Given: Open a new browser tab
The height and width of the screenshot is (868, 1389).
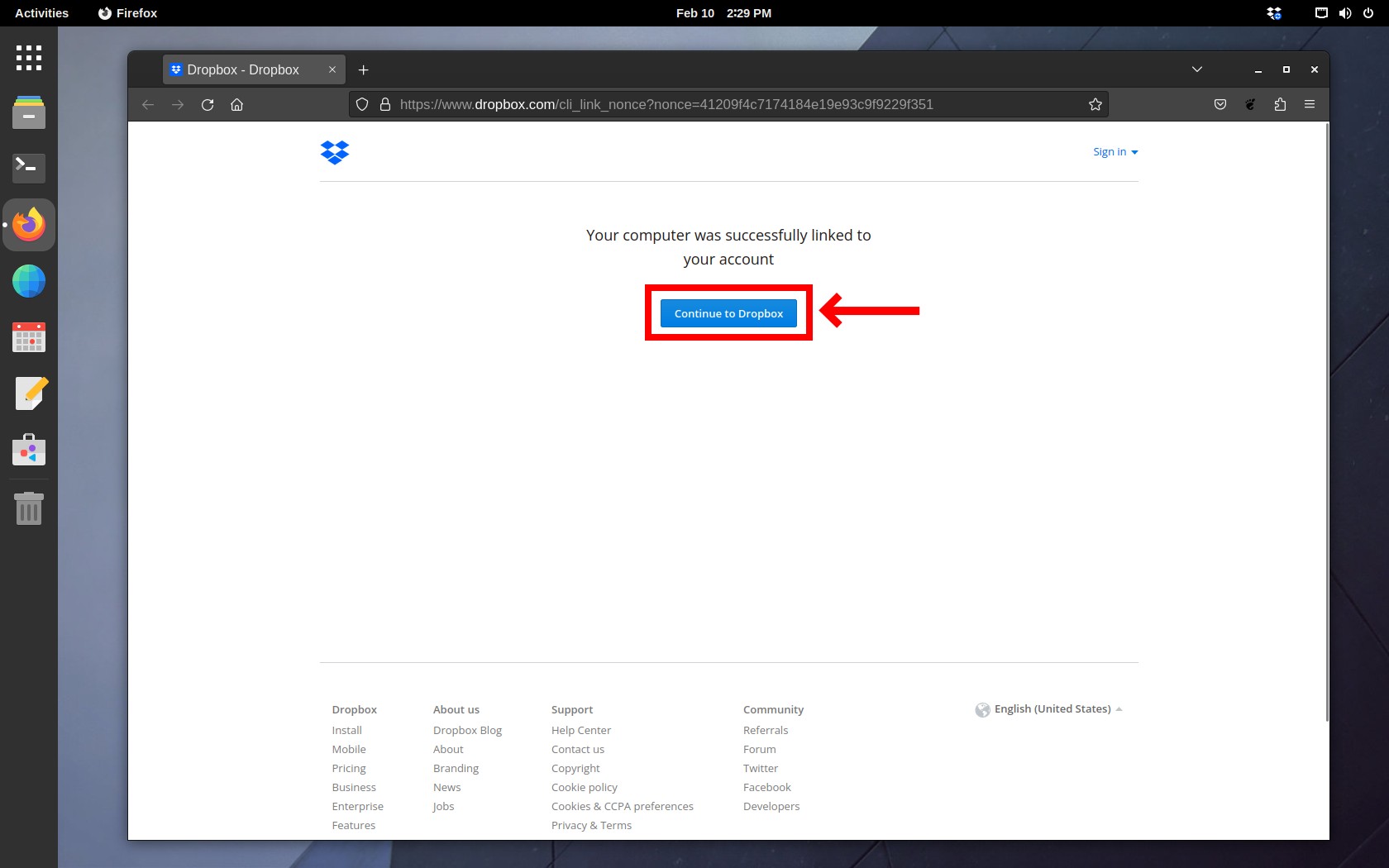Looking at the screenshot, I should coord(363,70).
